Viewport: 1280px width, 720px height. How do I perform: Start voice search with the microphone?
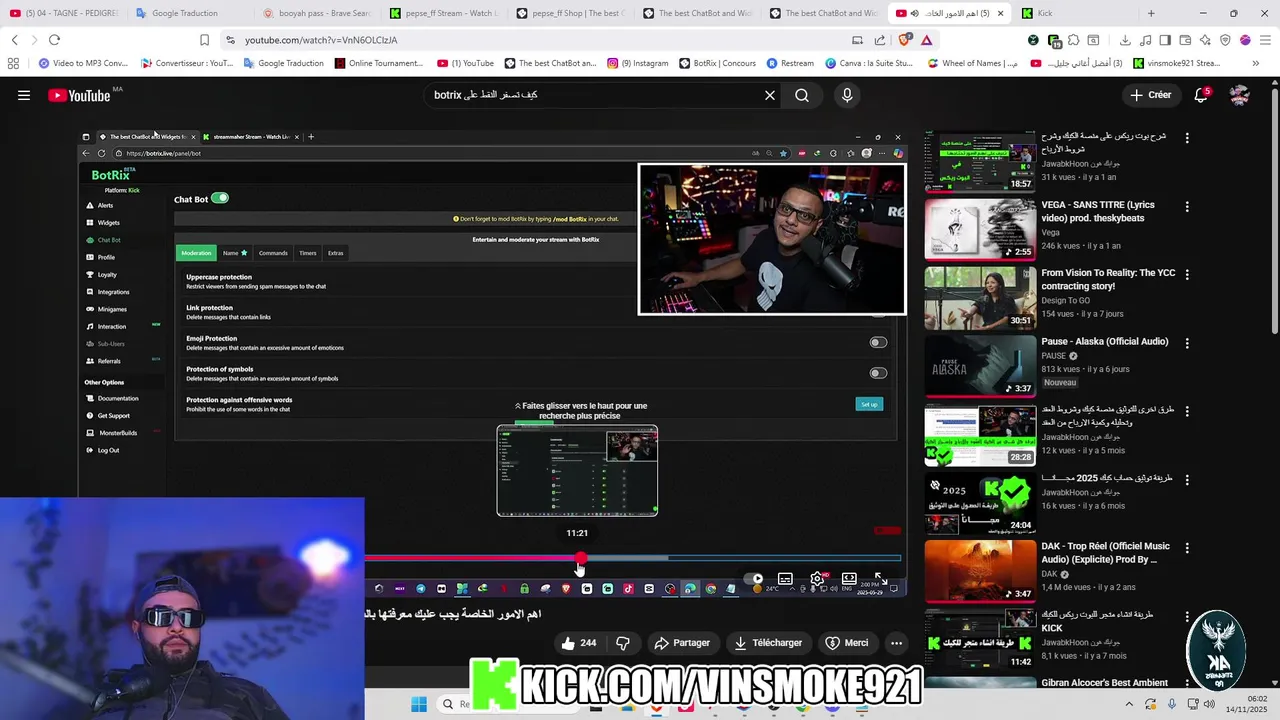847,95
